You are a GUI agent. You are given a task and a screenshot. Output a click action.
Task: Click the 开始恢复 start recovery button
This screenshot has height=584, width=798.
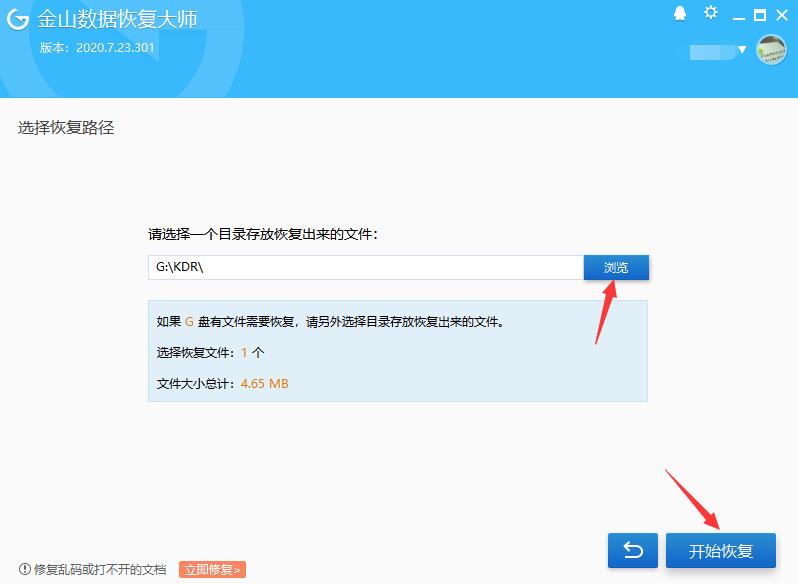(721, 551)
